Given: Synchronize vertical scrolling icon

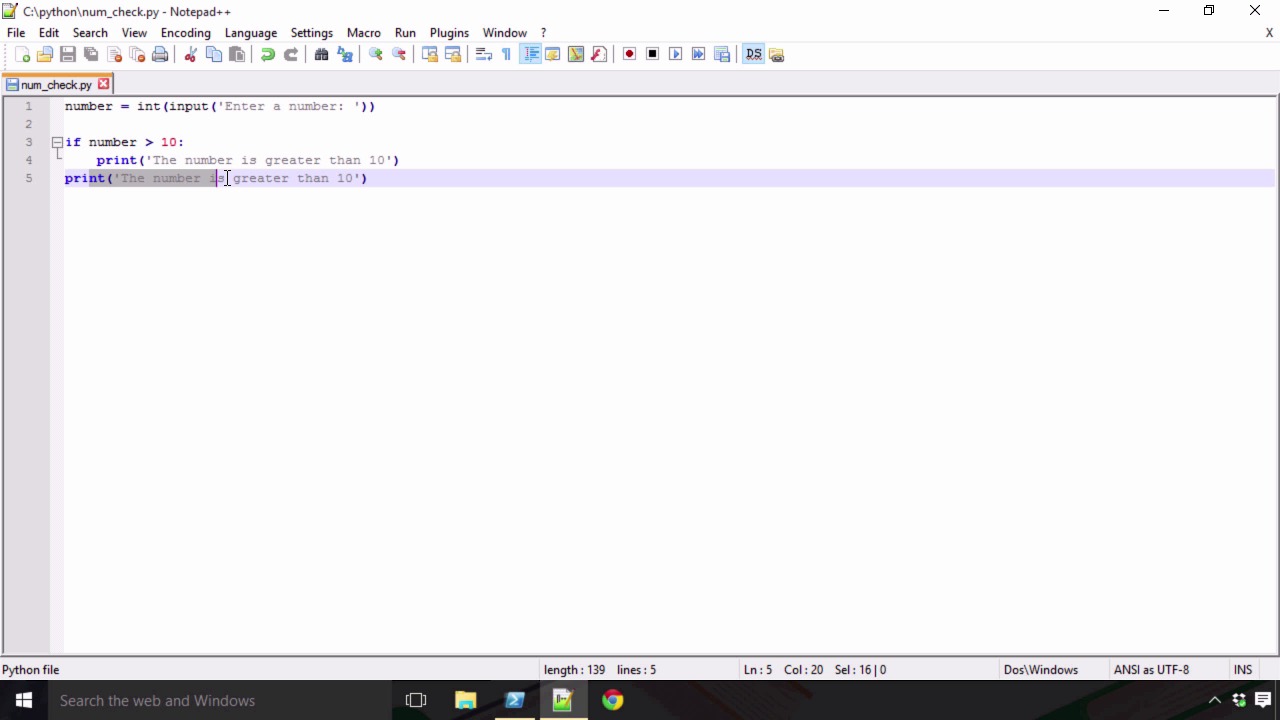Looking at the screenshot, I should pos(429,54).
